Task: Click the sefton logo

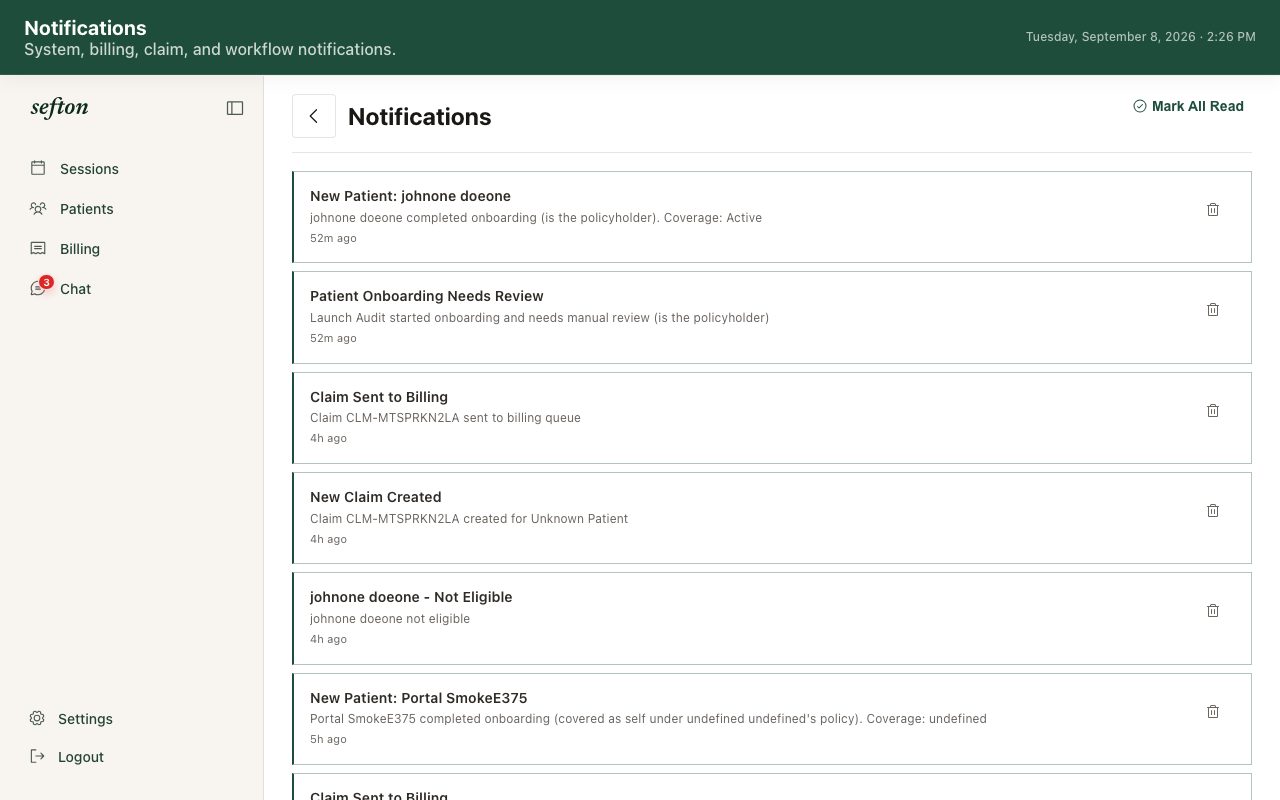Action: 59,108
